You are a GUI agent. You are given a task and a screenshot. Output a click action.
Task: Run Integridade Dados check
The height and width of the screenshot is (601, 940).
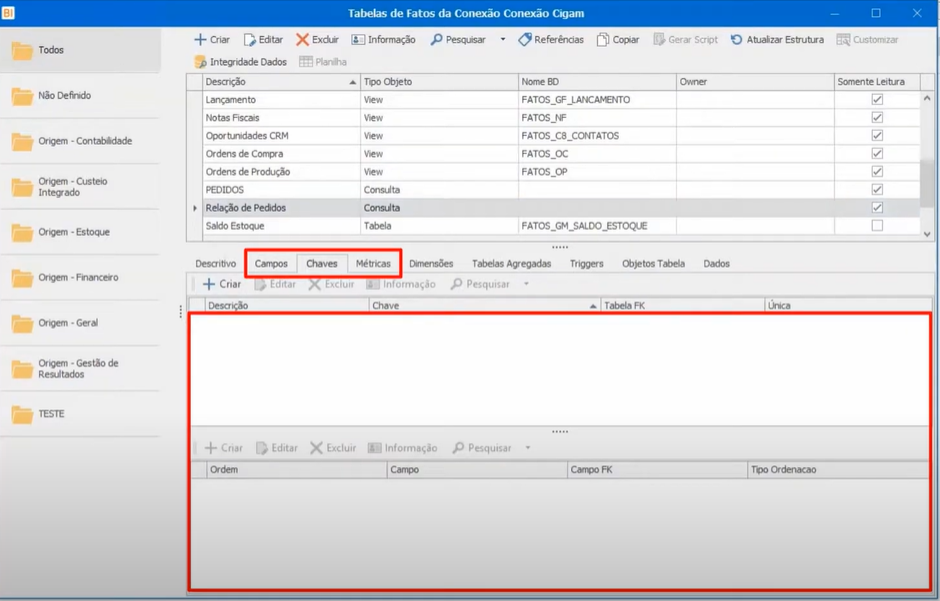coord(240,62)
